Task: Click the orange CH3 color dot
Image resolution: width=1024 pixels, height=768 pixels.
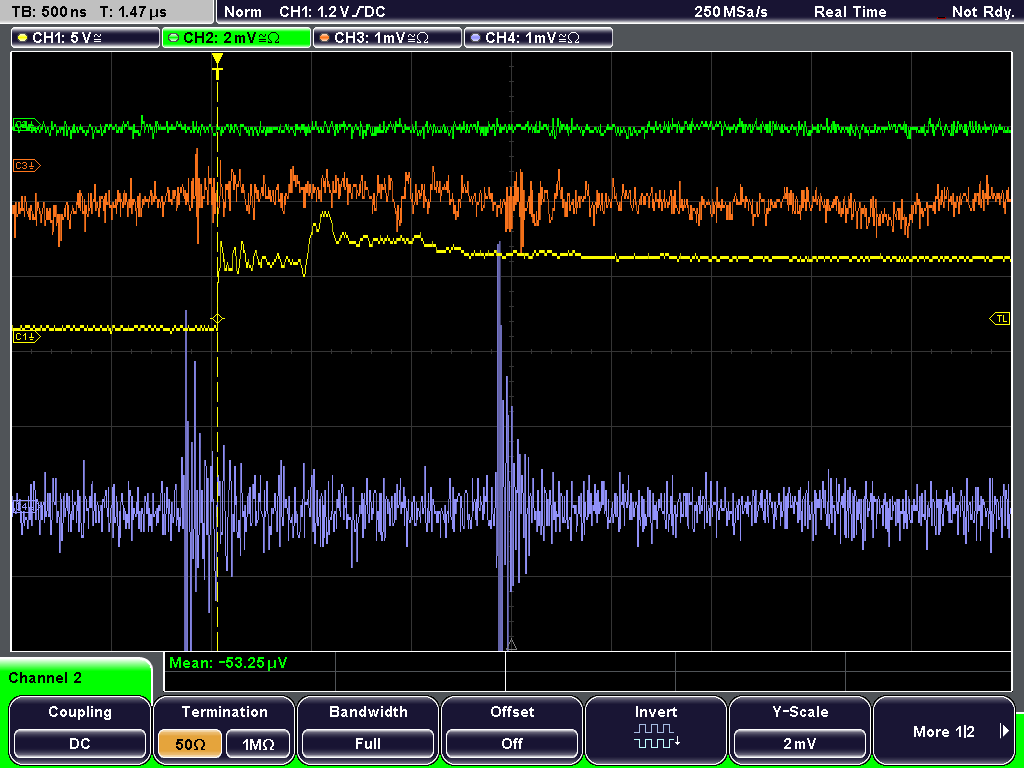Action: click(x=325, y=38)
